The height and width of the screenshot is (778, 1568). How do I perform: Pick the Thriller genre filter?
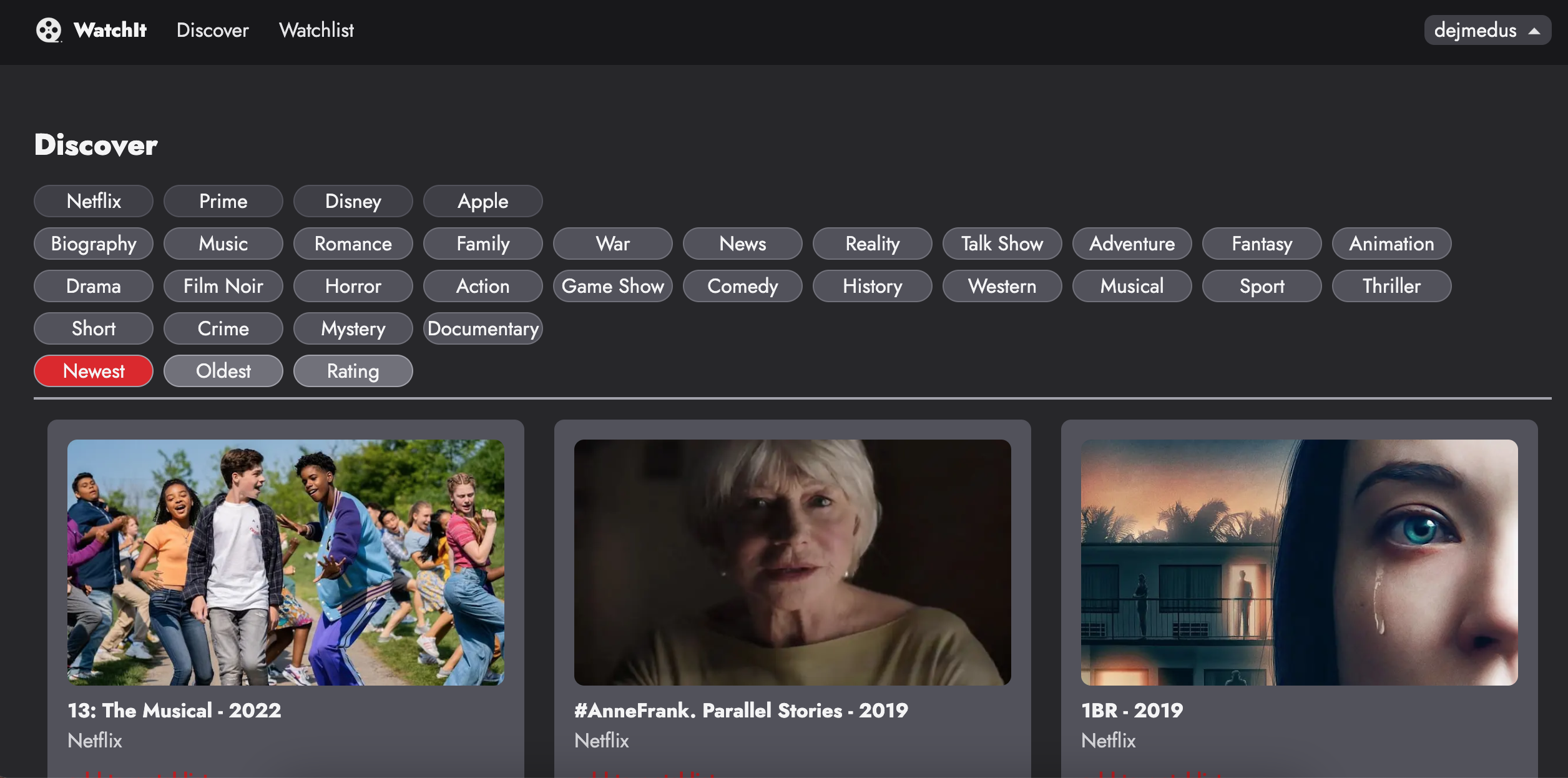pyautogui.click(x=1391, y=286)
